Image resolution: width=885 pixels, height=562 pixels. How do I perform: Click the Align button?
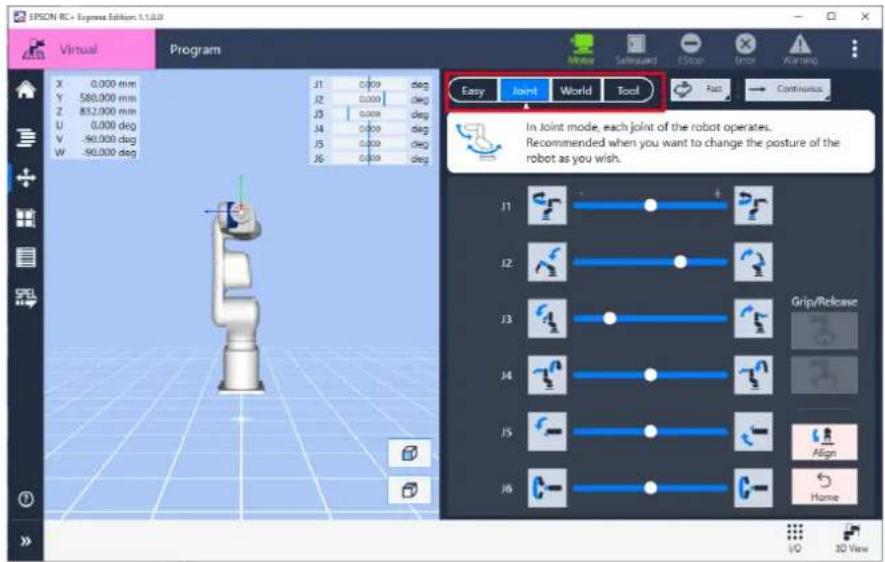click(x=825, y=442)
